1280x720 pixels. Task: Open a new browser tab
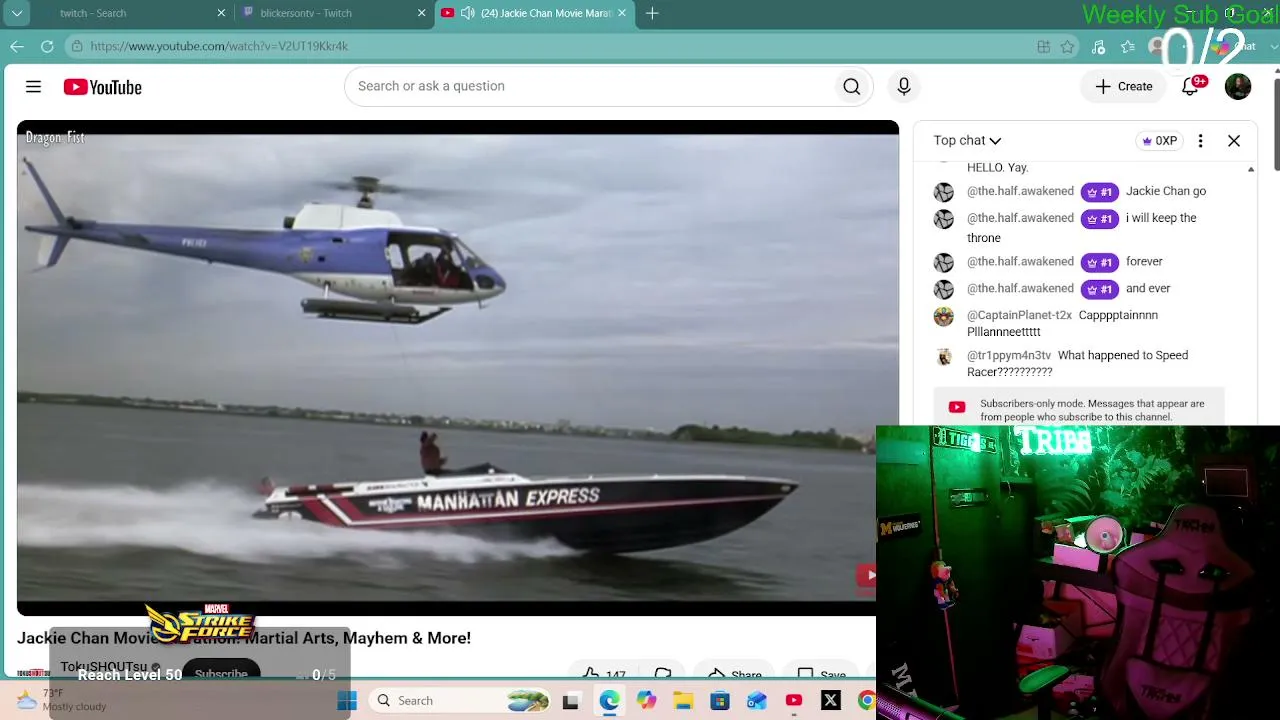pyautogui.click(x=652, y=13)
